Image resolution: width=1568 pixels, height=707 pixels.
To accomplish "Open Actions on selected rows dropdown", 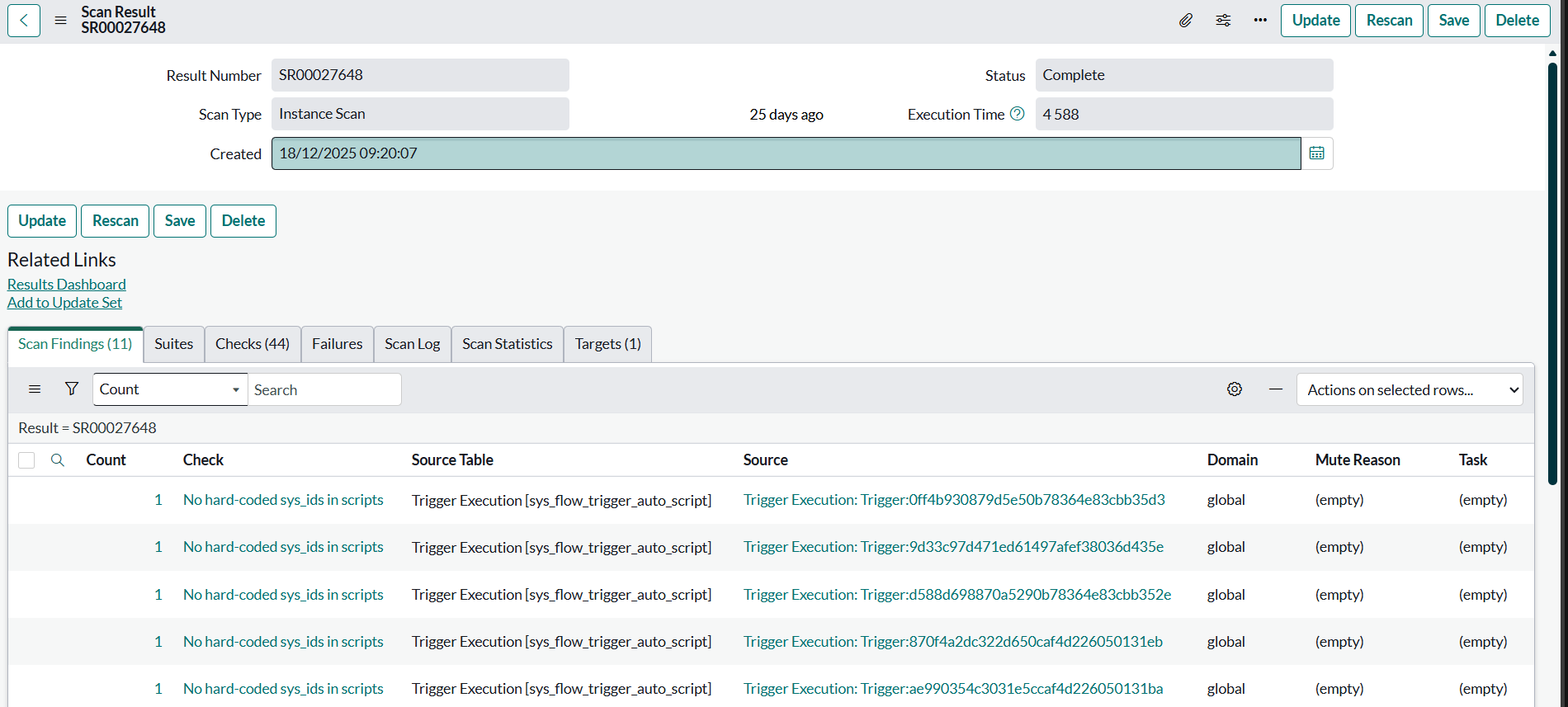I will coord(1410,390).
